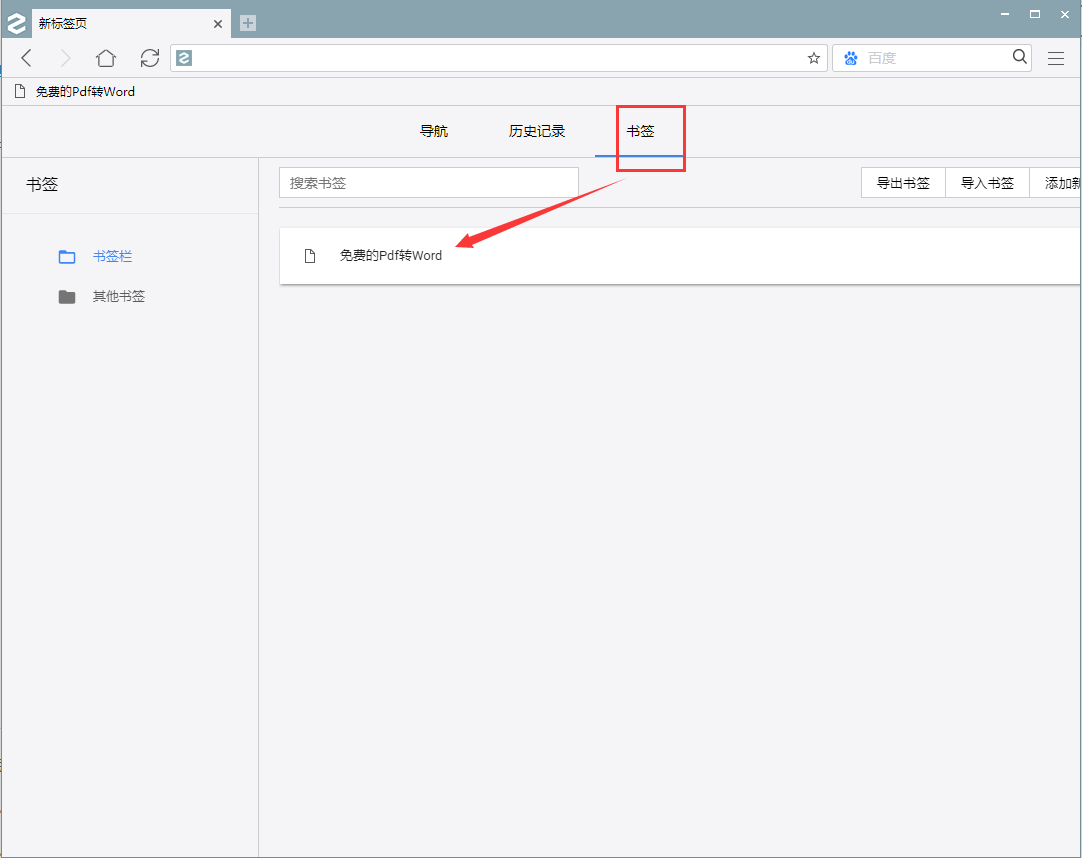Screen dimensions: 1082x858
Task: Refresh the current page
Action: click(x=149, y=58)
